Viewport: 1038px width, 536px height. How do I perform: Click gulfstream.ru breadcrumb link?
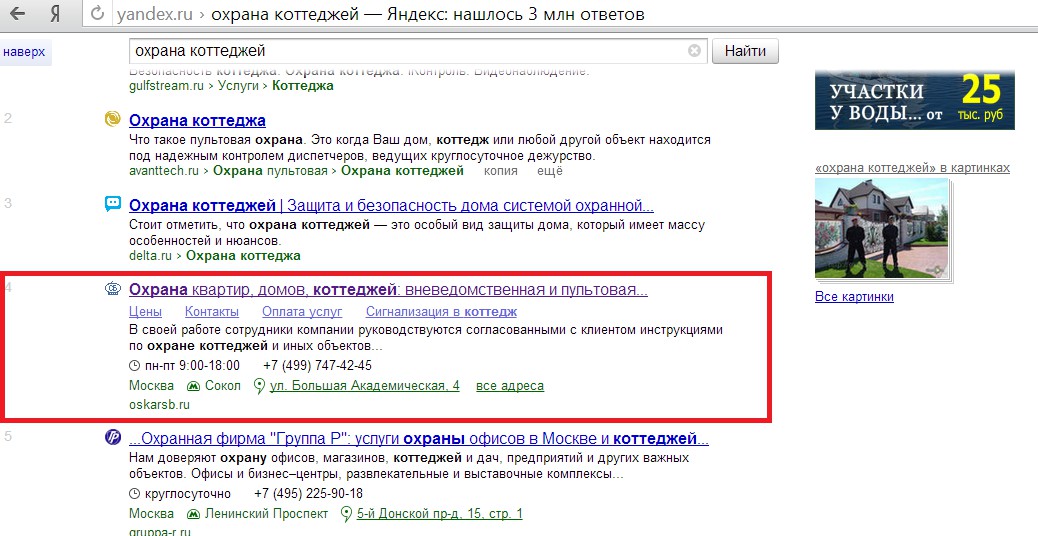point(168,86)
